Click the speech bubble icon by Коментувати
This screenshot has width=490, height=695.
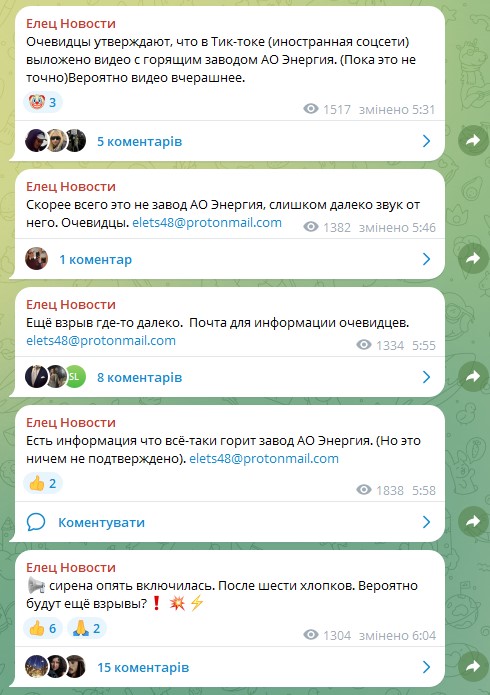click(x=36, y=522)
